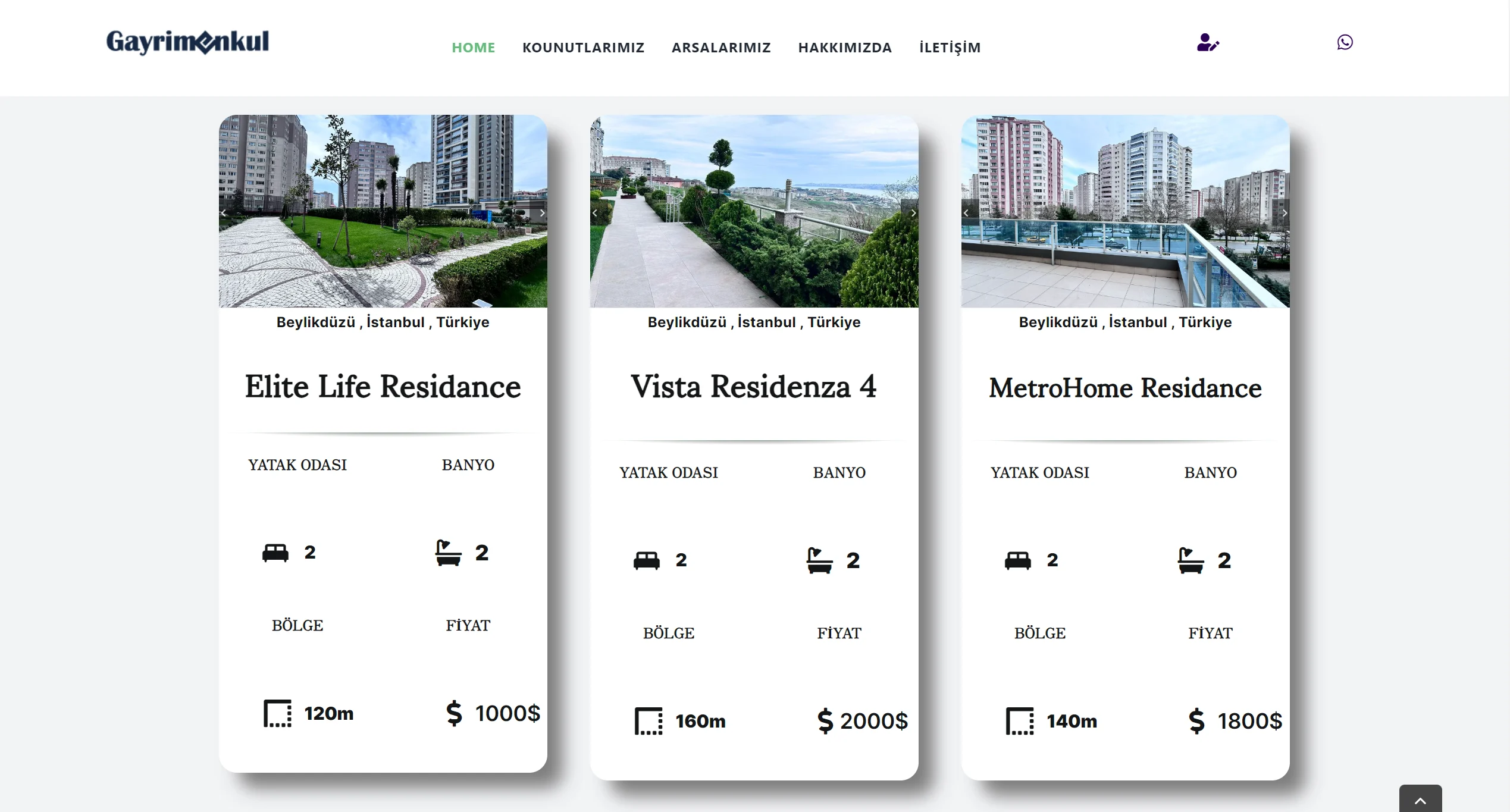
Task: Click the scroll-to-top arrow button
Action: coord(1420,800)
